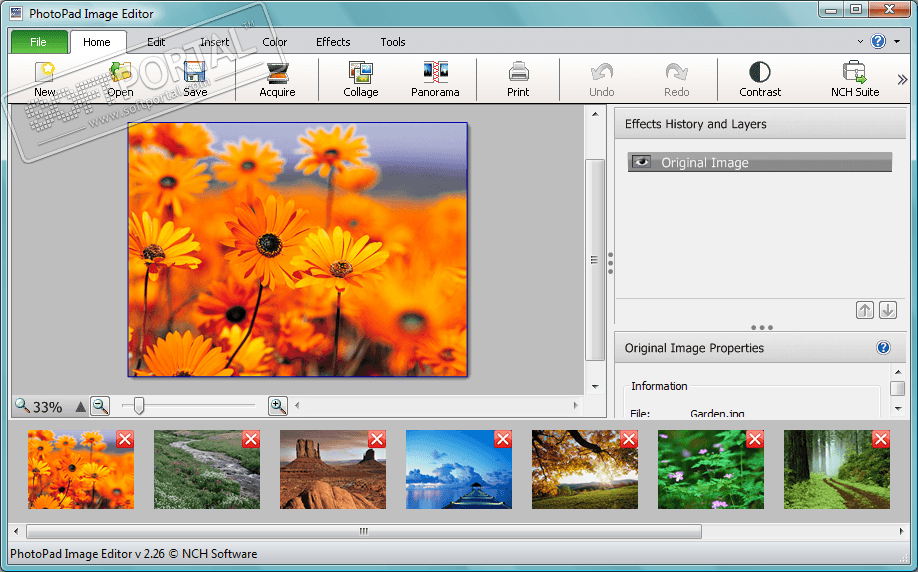Screen dimensions: 918x572
Task: Close the forest path thumbnail
Action: click(881, 439)
